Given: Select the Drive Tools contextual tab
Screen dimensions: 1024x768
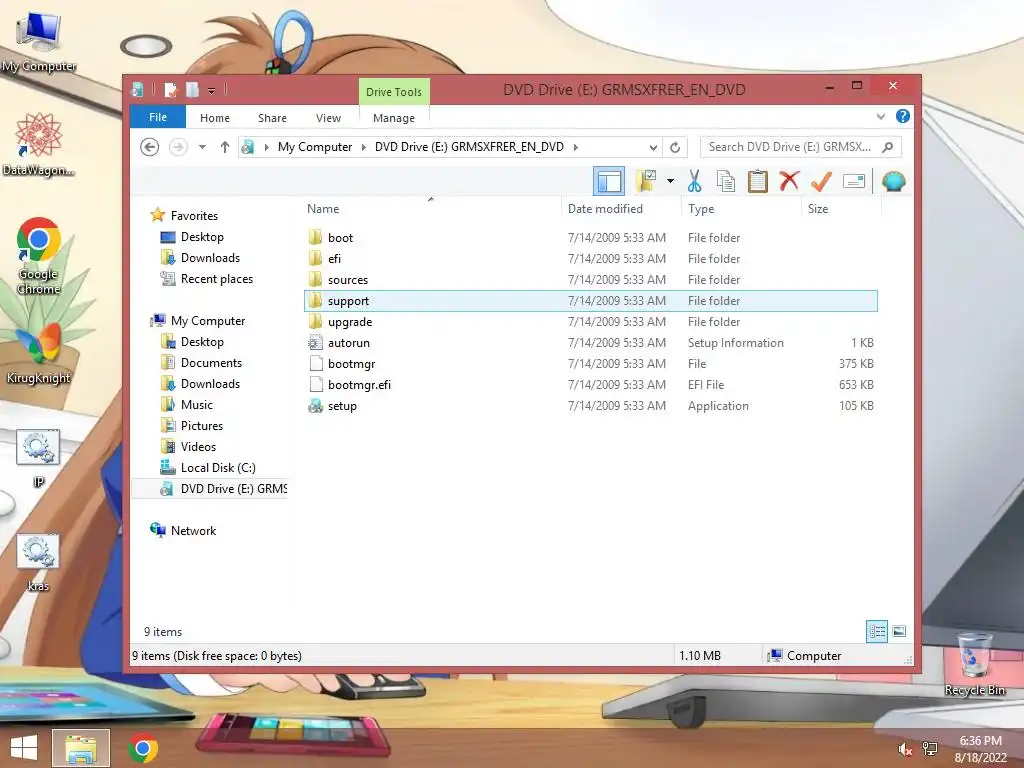Looking at the screenshot, I should point(394,92).
